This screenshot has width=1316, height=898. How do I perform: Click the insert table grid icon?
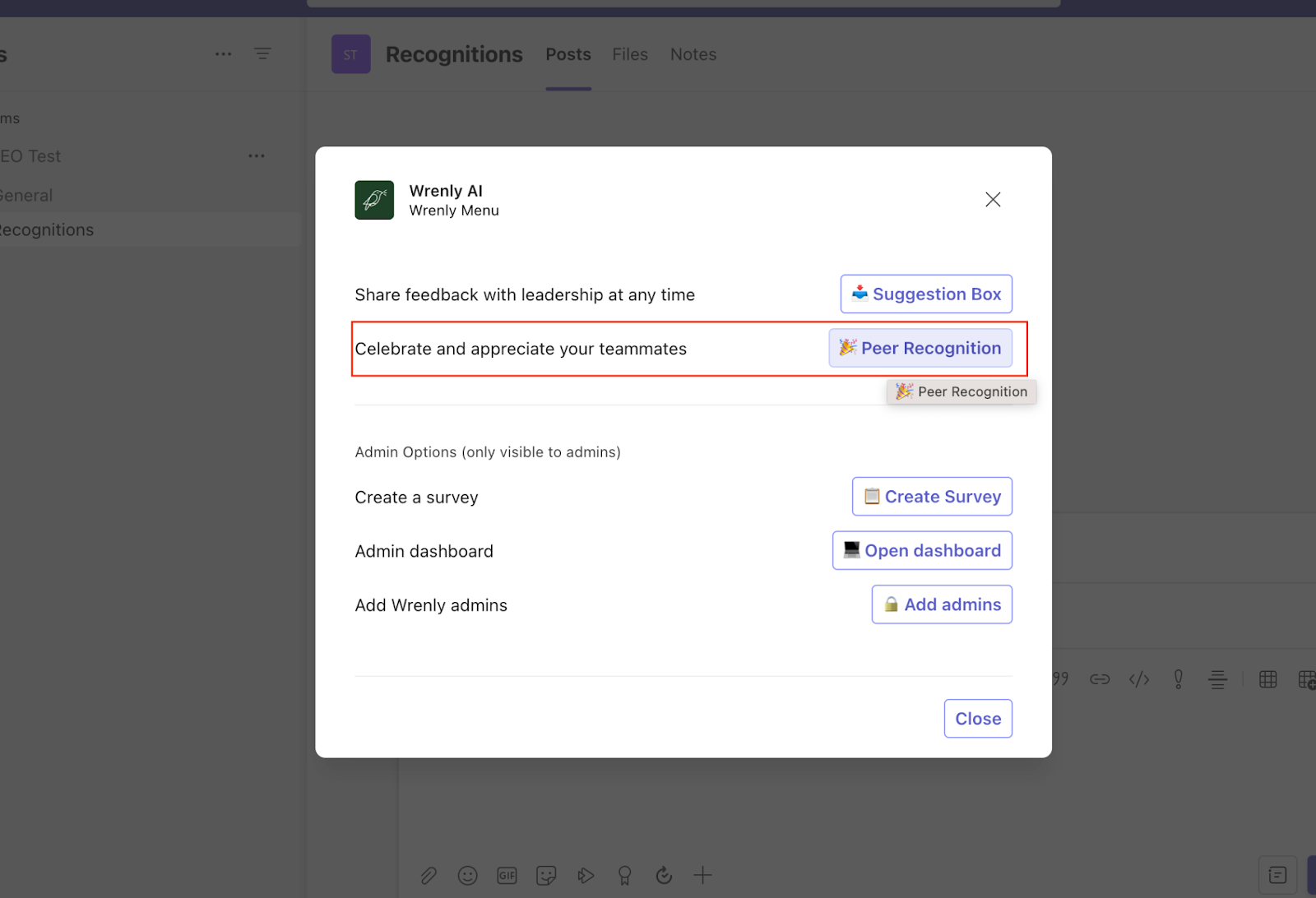pos(1268,679)
